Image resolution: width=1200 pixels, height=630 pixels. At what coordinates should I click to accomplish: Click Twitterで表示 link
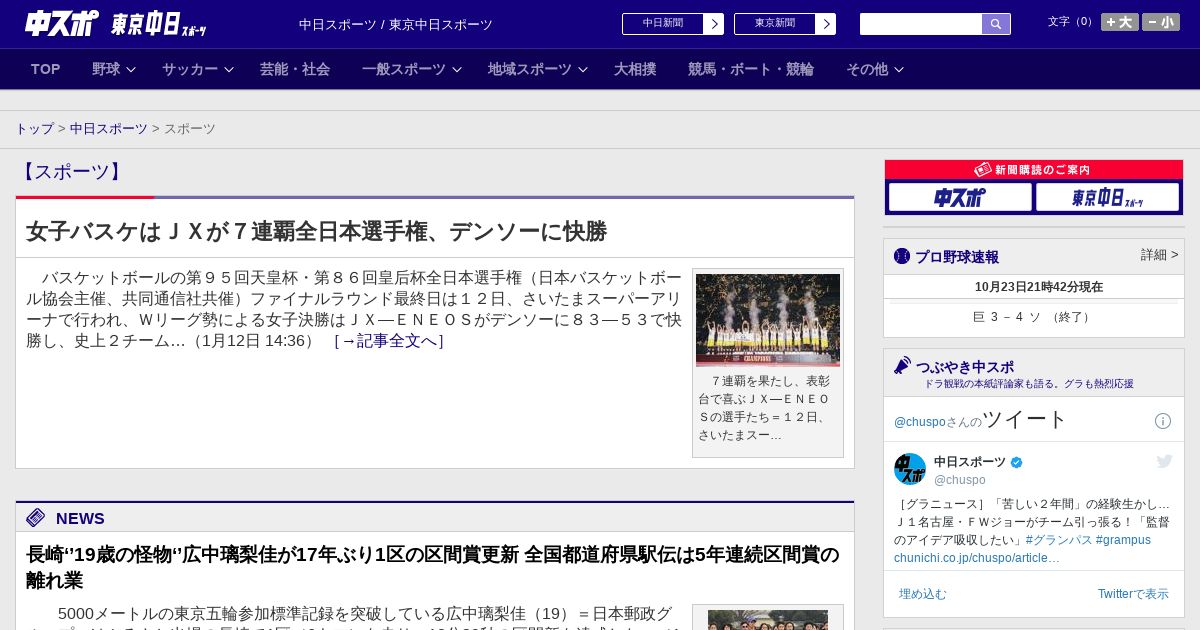pos(1133,594)
